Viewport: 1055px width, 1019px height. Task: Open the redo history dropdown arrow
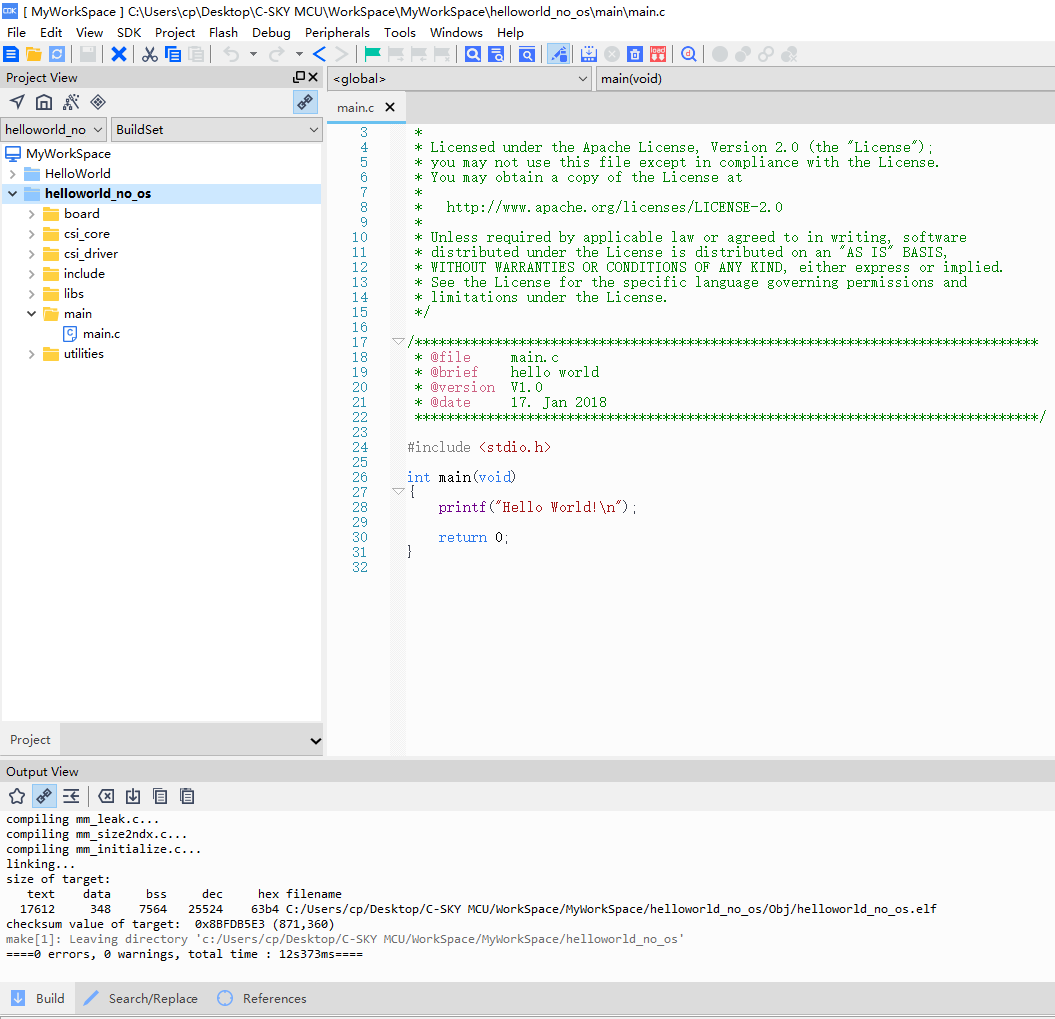[x=299, y=55]
